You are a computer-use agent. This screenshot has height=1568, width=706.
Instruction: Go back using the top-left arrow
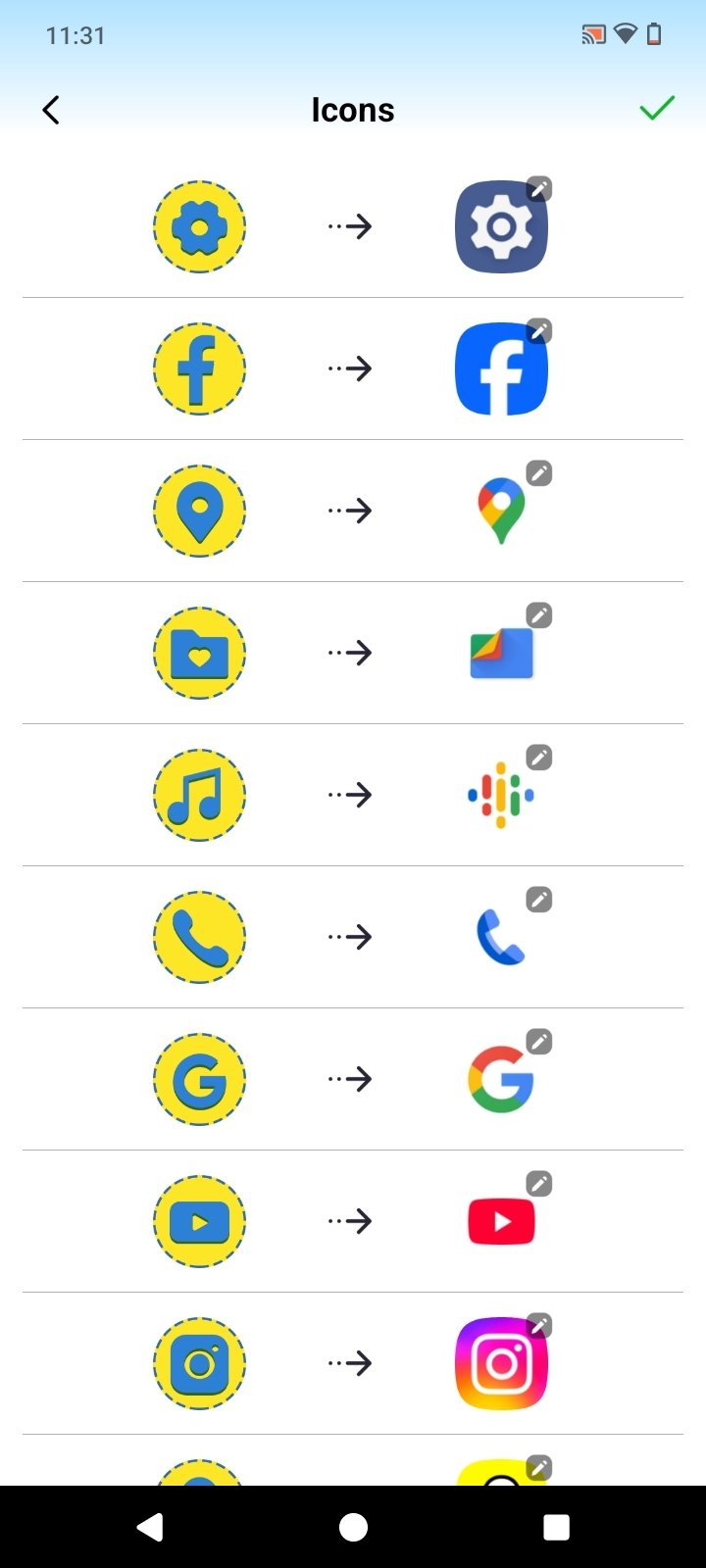pyautogui.click(x=51, y=110)
